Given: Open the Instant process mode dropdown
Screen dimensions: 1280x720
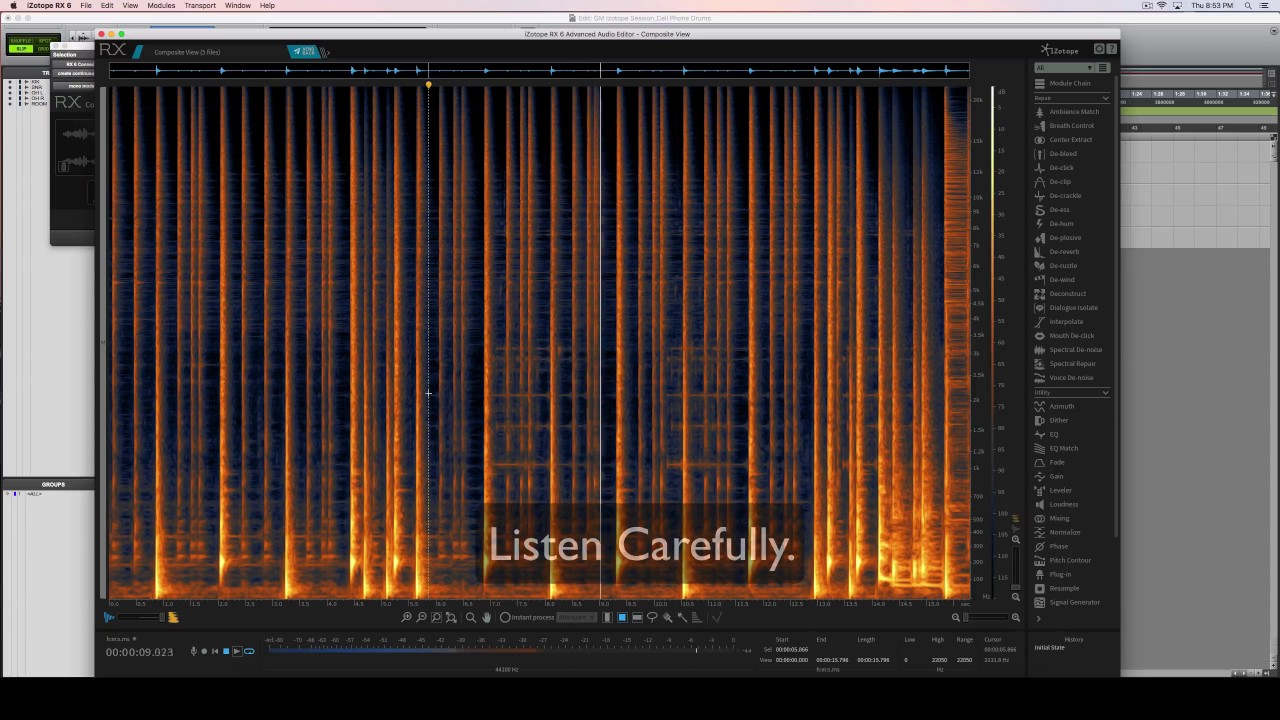Looking at the screenshot, I should [576, 618].
